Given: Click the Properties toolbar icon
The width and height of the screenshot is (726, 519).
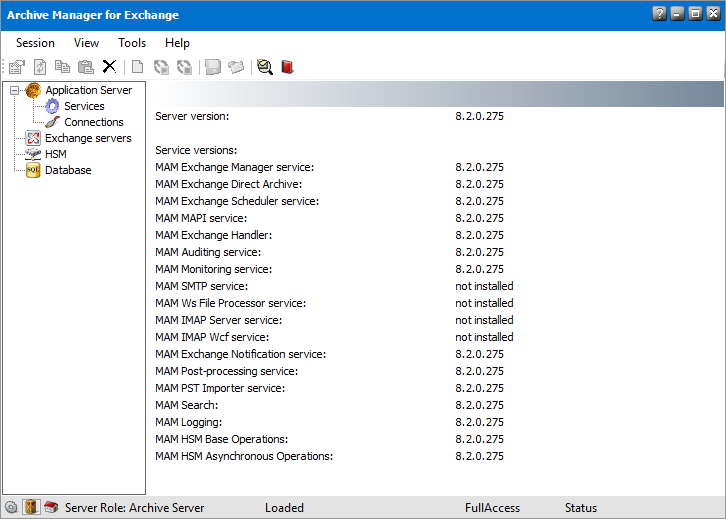Looking at the screenshot, I should (16, 67).
